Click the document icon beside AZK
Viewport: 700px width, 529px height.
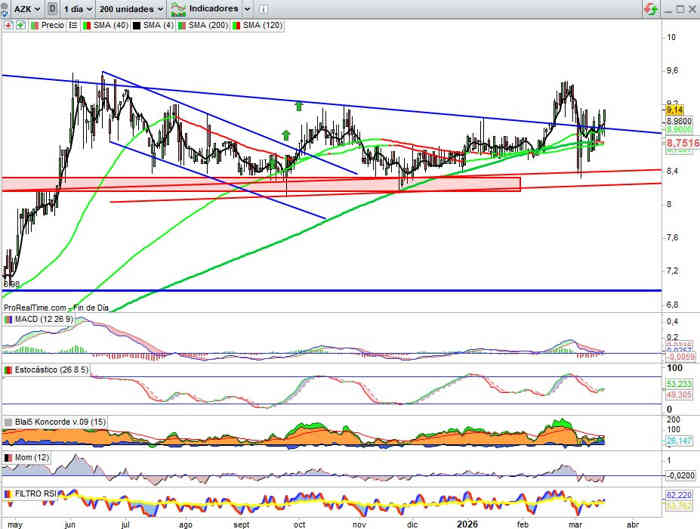tap(52, 8)
